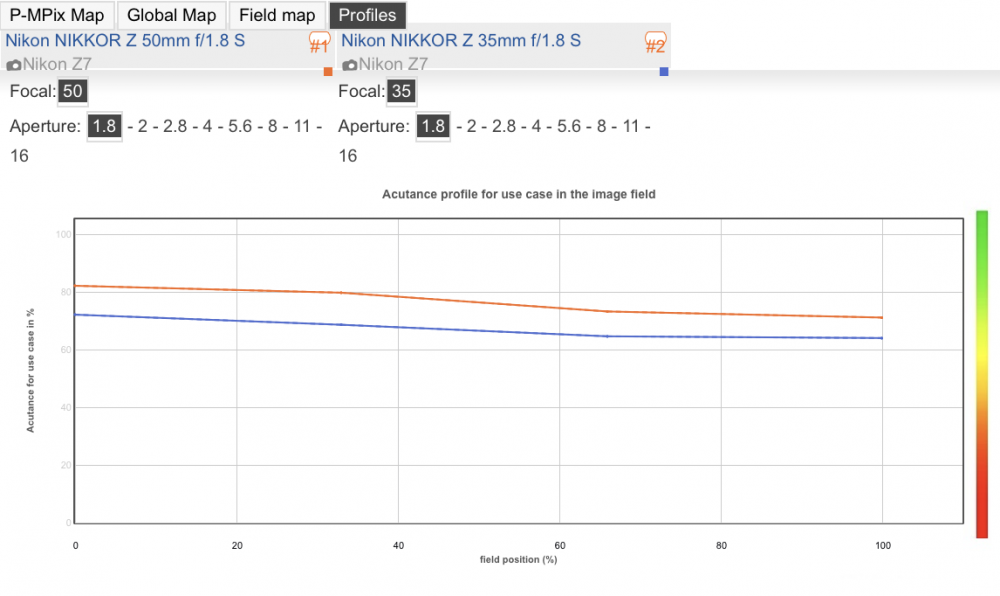Click the chart title 'Acutance profile for use case'
Image resolution: width=1000 pixels, height=596 pixels.
(518, 194)
